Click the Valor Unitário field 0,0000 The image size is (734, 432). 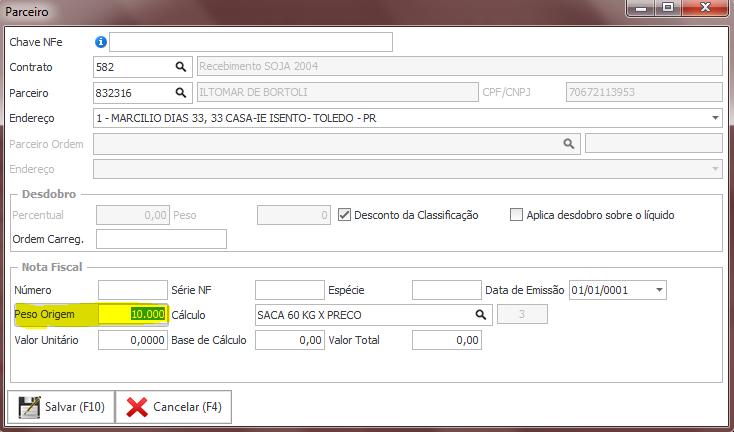(133, 340)
